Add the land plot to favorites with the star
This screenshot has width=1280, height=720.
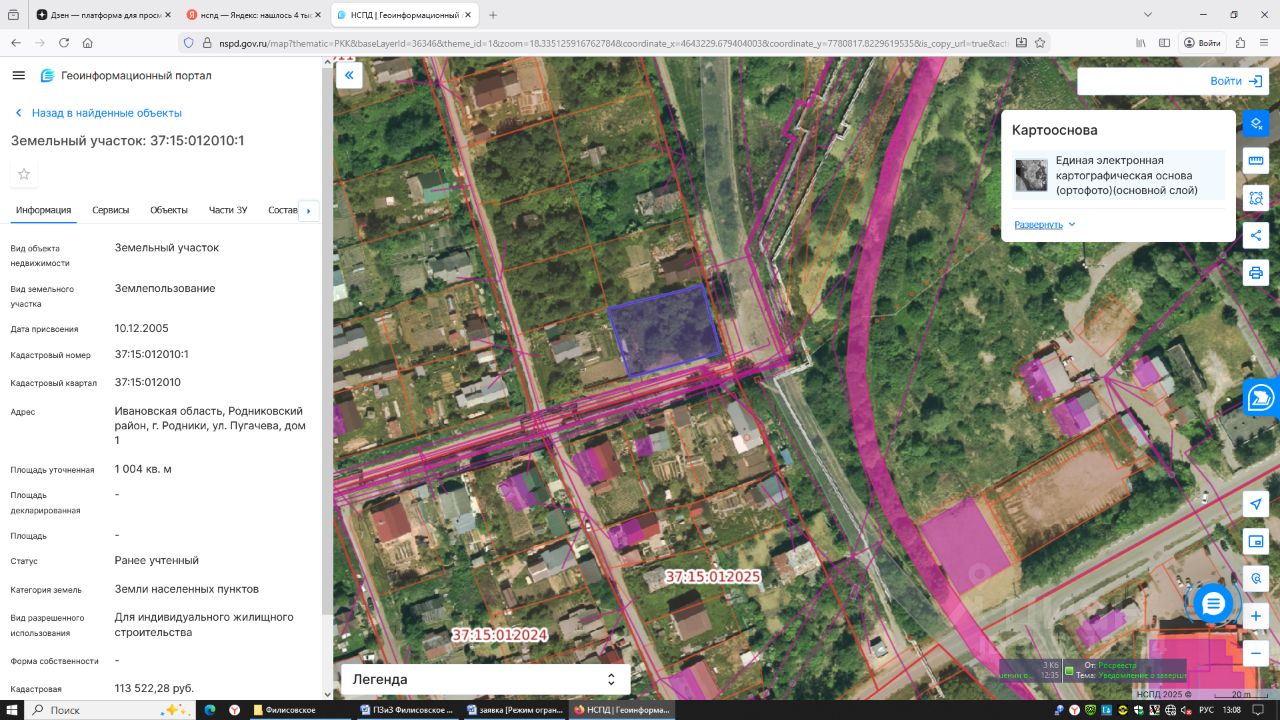[x=24, y=174]
